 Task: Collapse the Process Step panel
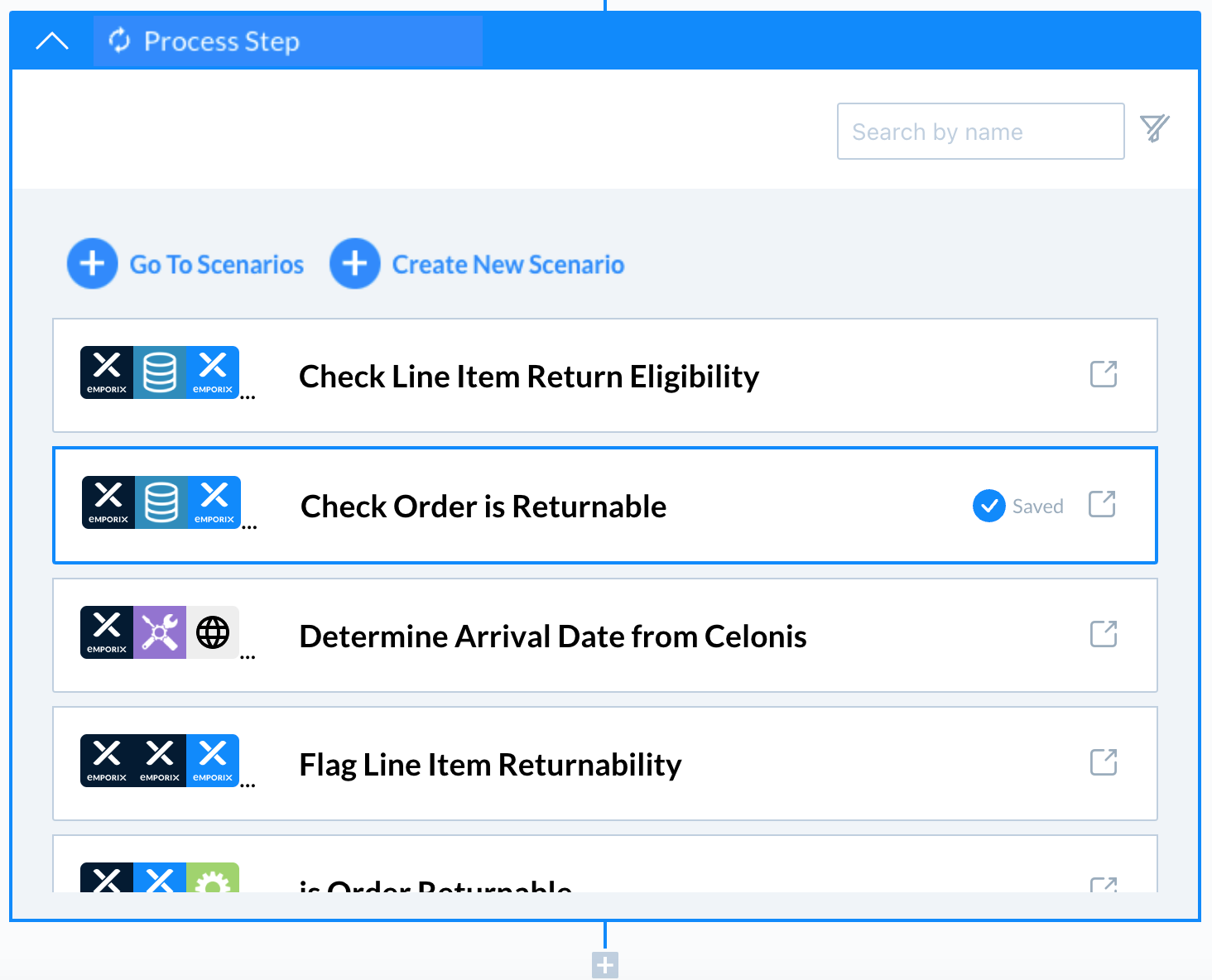pyautogui.click(x=52, y=41)
